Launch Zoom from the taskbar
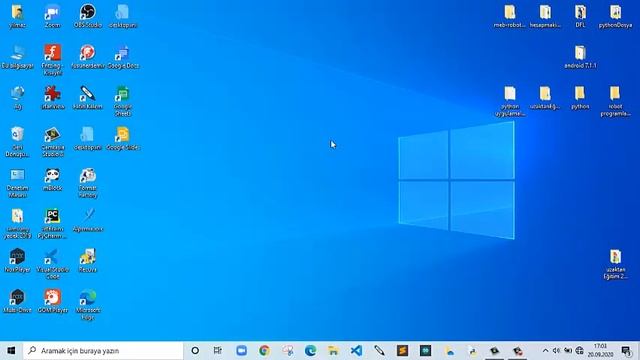Screen dimensions: 640x360 tap(241, 351)
